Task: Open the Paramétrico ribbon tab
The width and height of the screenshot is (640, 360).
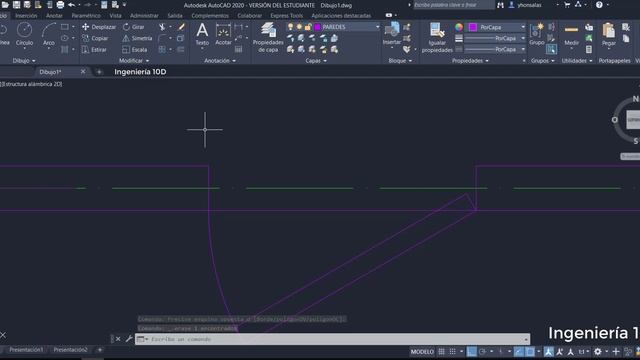Action: [x=86, y=16]
